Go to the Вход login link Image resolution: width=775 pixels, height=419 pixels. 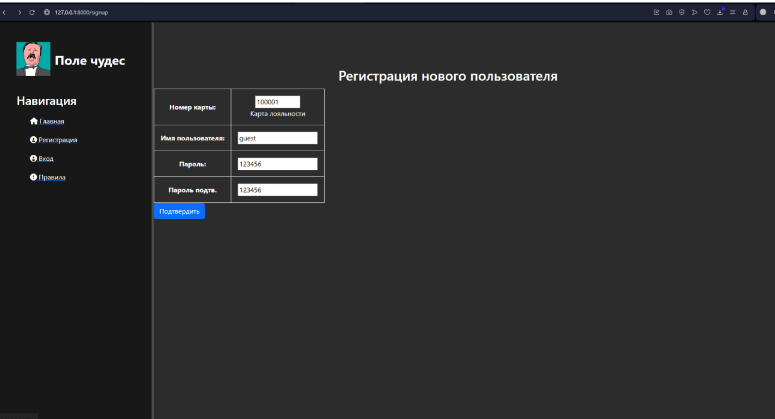point(47,158)
